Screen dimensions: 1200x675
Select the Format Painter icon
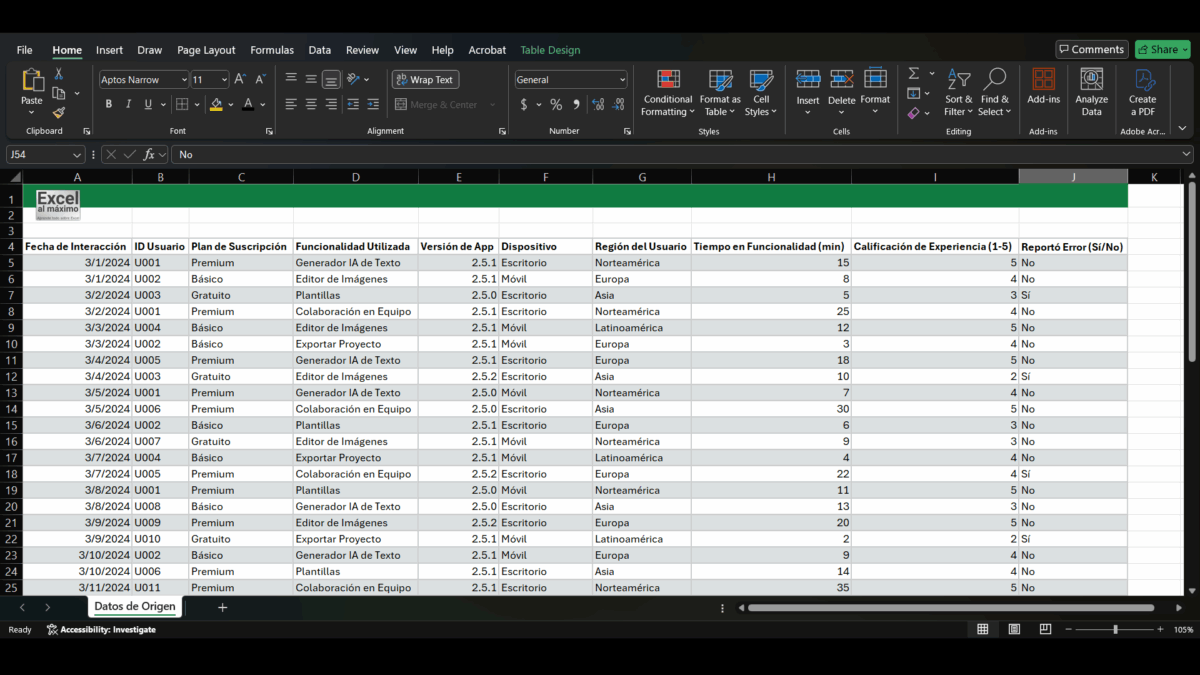(58, 113)
